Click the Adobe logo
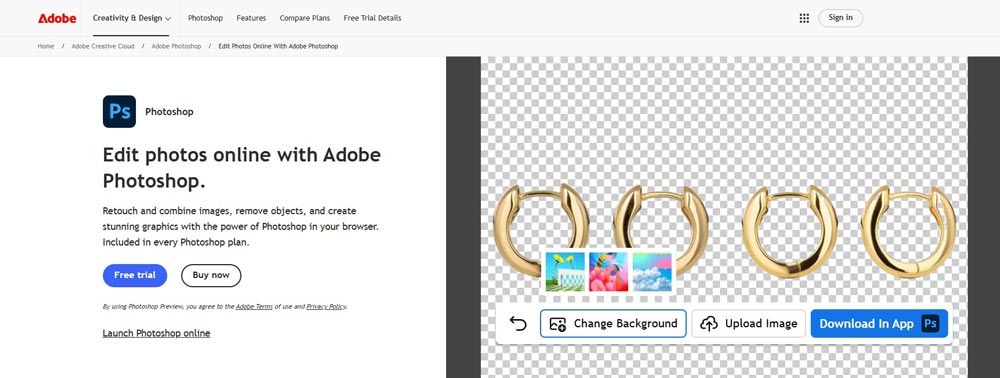This screenshot has width=1000, height=378. click(57, 18)
